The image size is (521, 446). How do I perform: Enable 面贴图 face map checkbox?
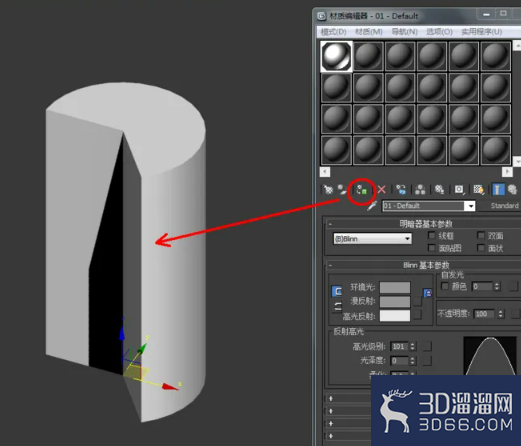[x=432, y=248]
